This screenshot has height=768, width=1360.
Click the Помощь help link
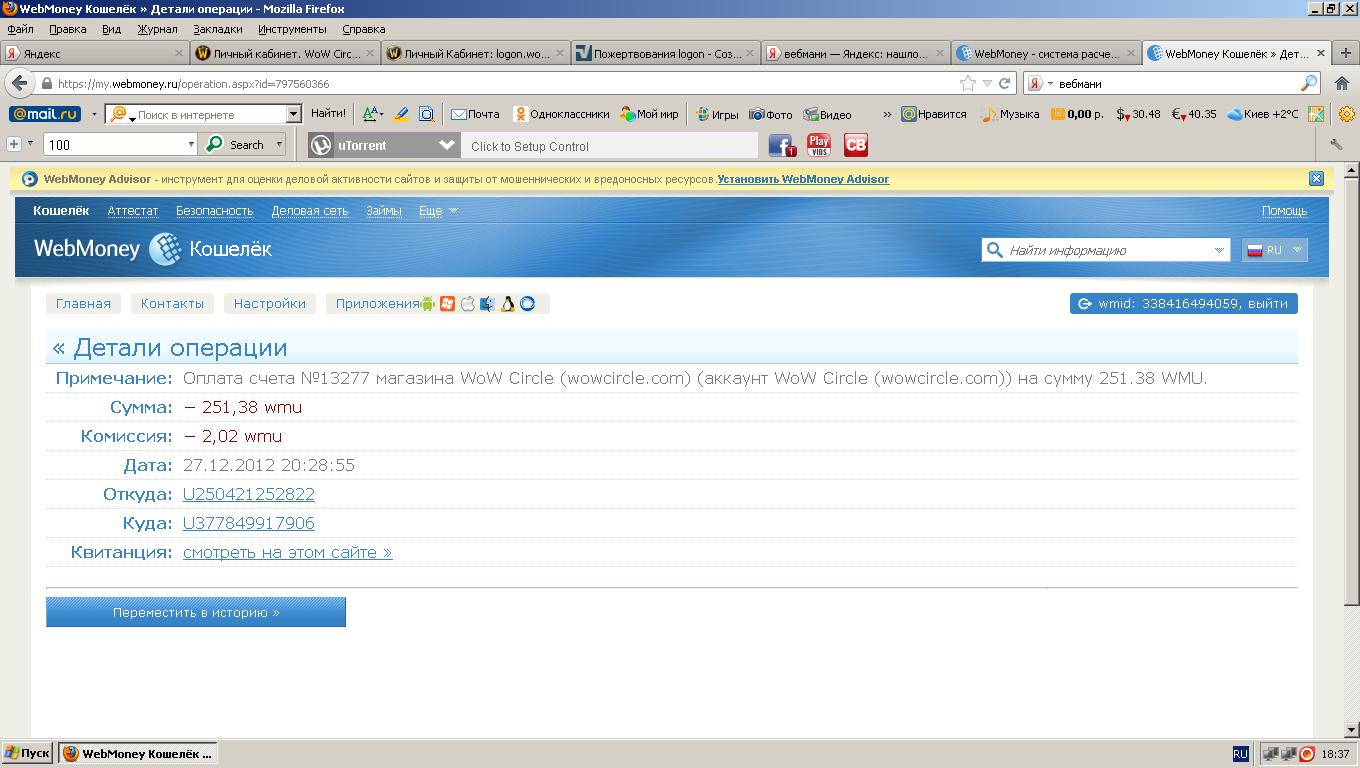point(1284,211)
